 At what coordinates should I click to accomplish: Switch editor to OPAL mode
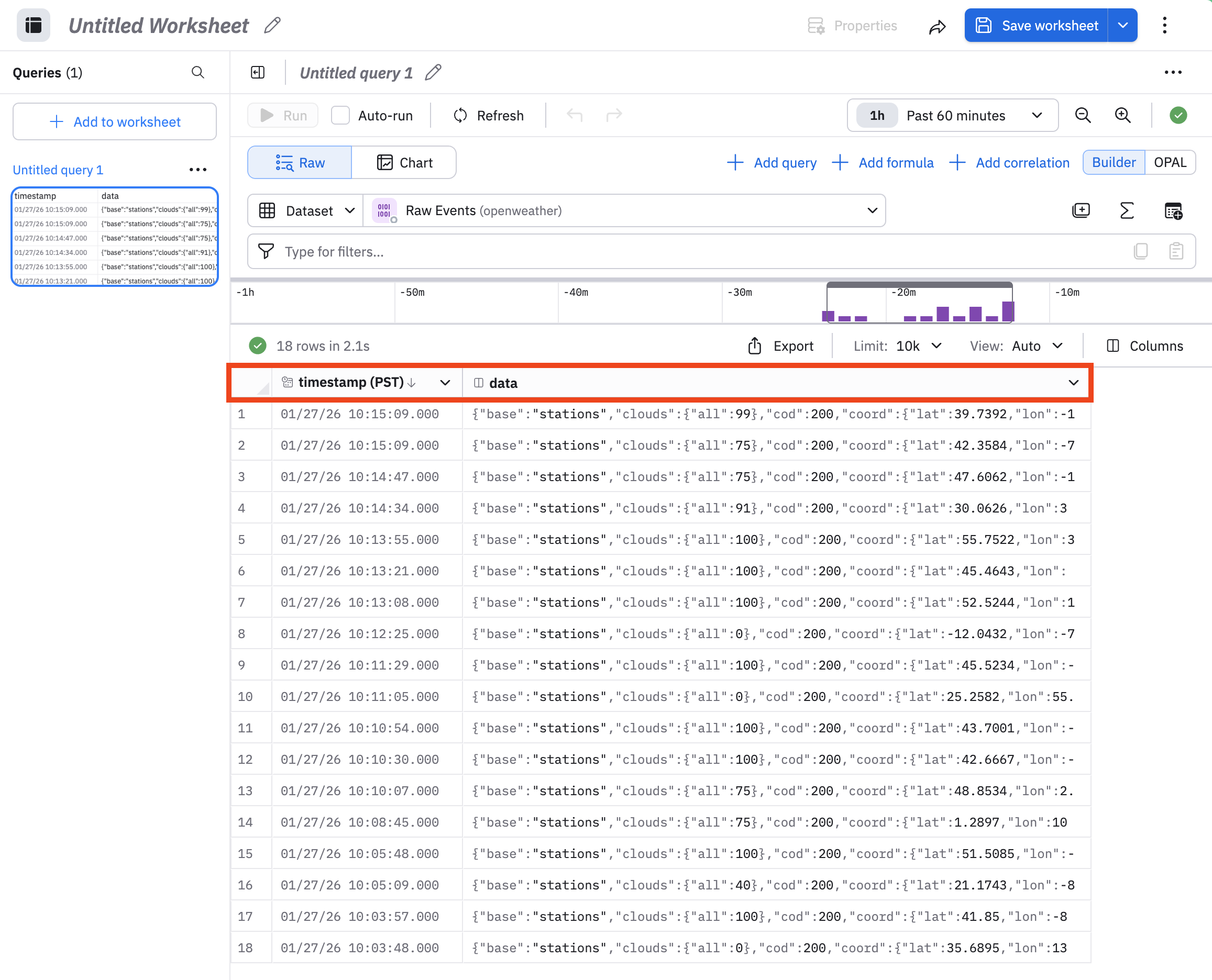(x=1170, y=163)
